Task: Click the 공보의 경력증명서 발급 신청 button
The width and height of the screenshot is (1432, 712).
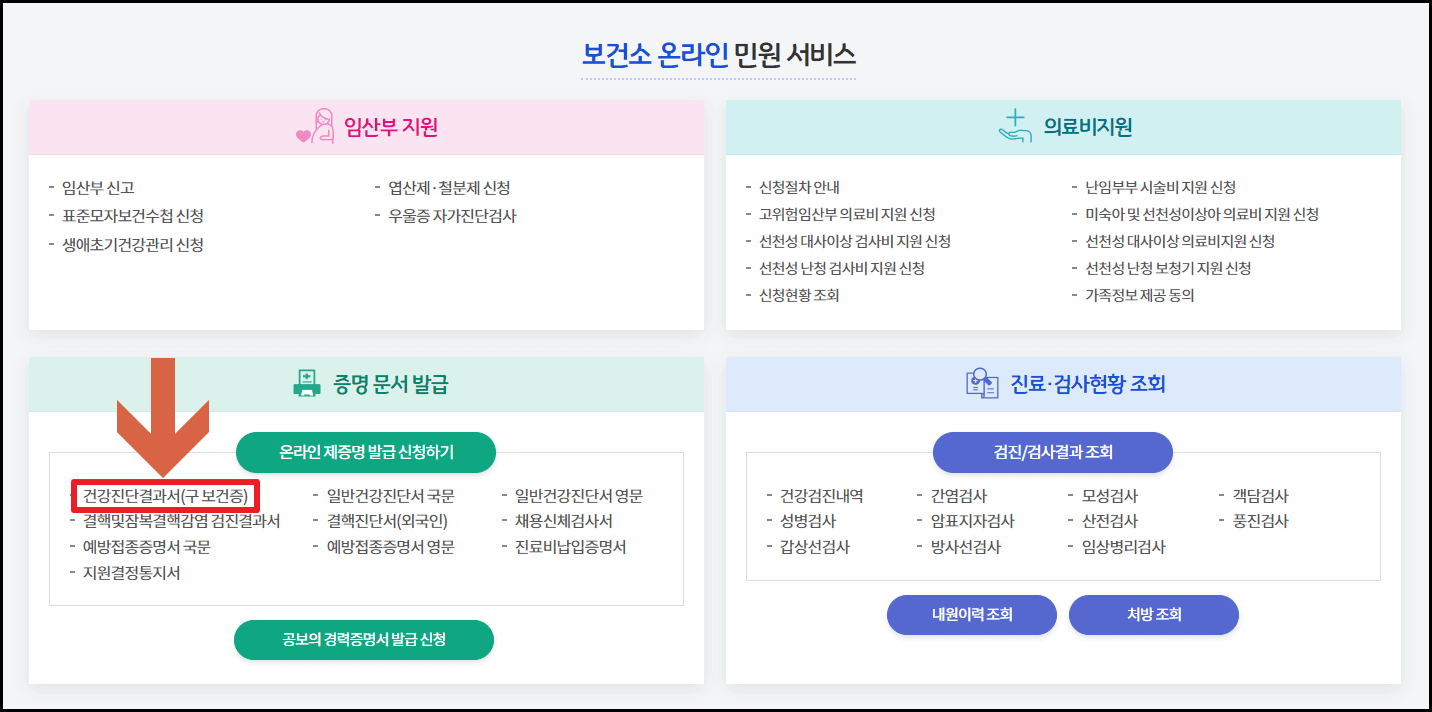Action: 363,640
